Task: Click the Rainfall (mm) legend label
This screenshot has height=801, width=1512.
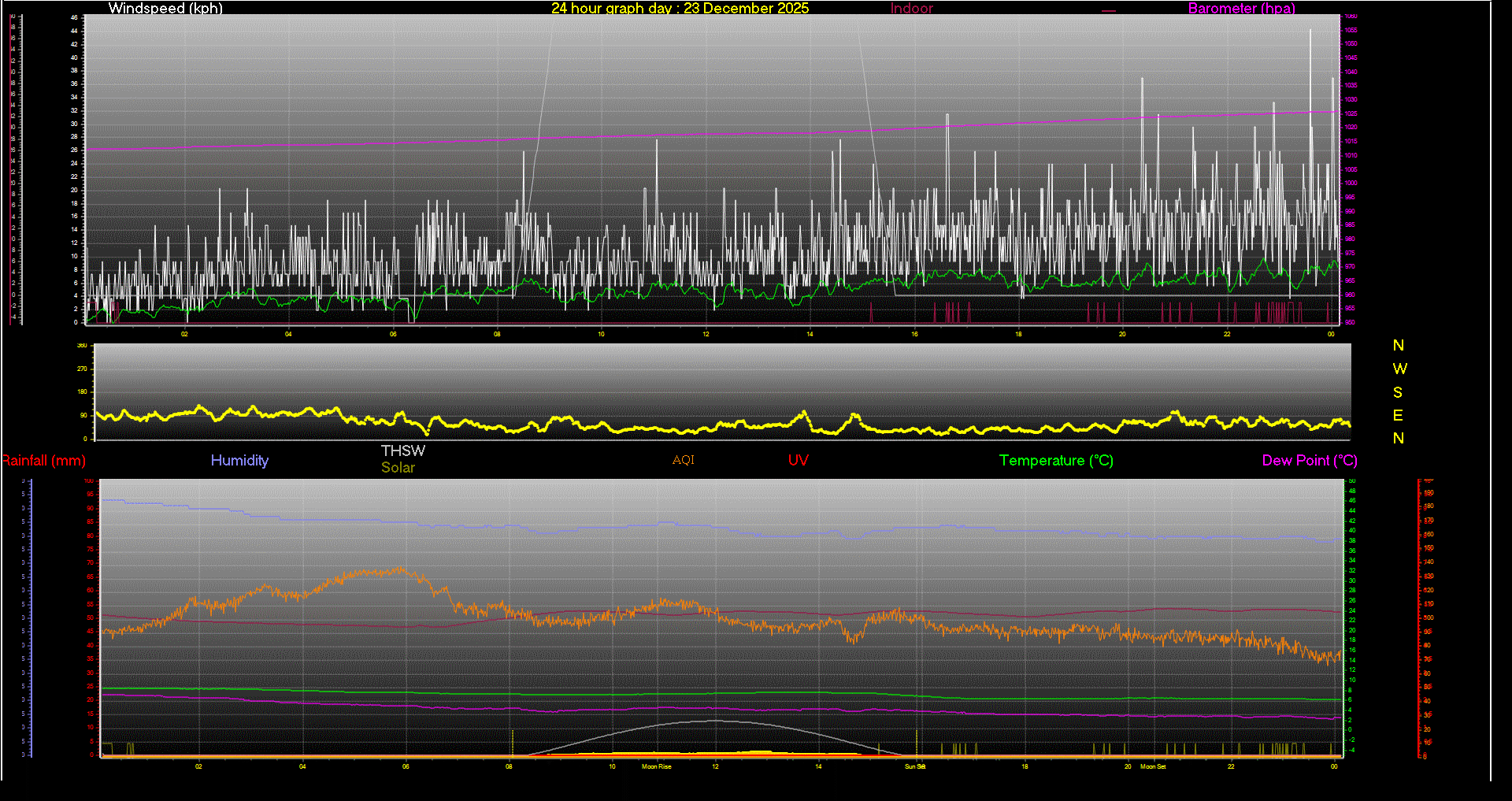Action: click(x=44, y=461)
